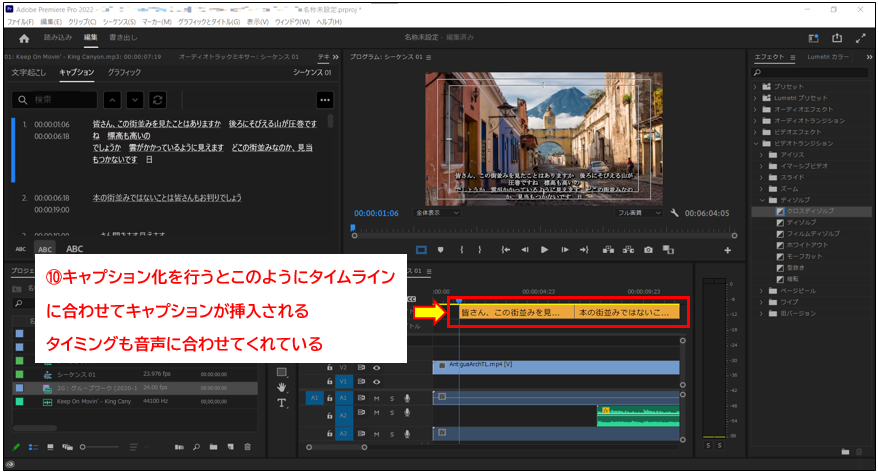Viewport: 878px width, 476px height.
Task: Open the シーケンス menu
Action: (x=119, y=22)
